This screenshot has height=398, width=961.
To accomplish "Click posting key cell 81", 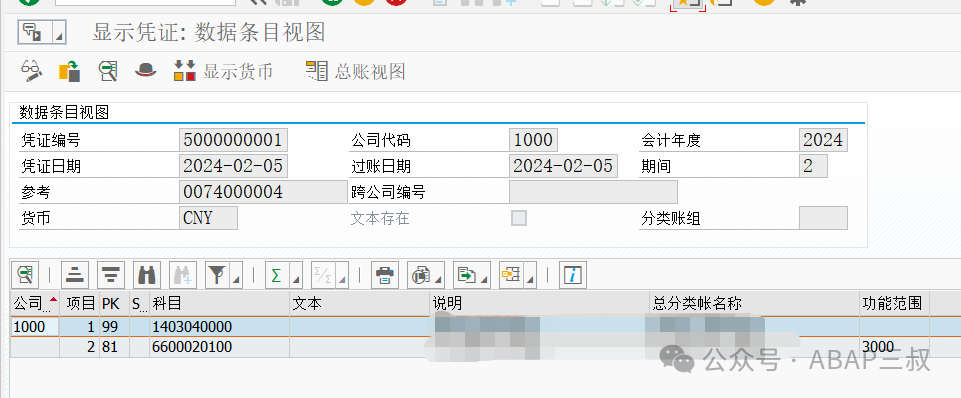I will (114, 347).
